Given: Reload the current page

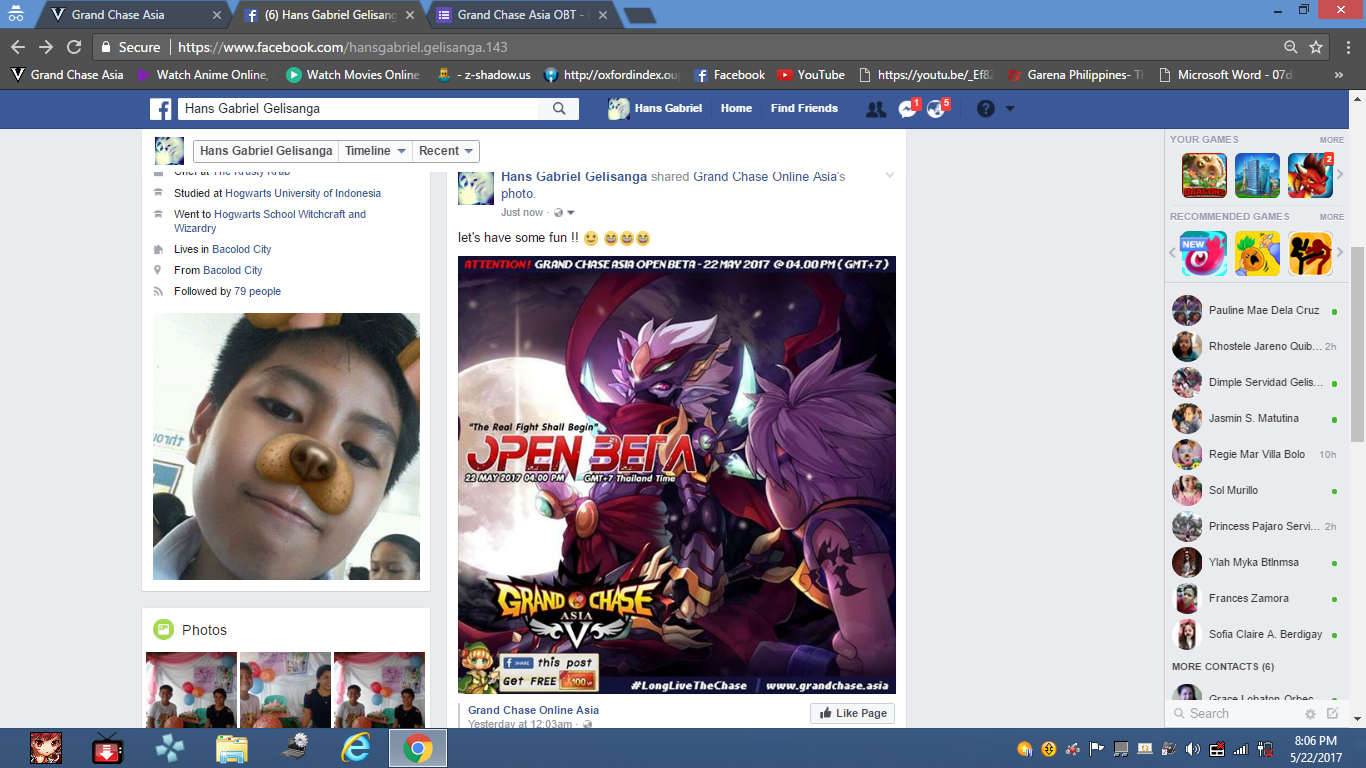Looking at the screenshot, I should 74,47.
